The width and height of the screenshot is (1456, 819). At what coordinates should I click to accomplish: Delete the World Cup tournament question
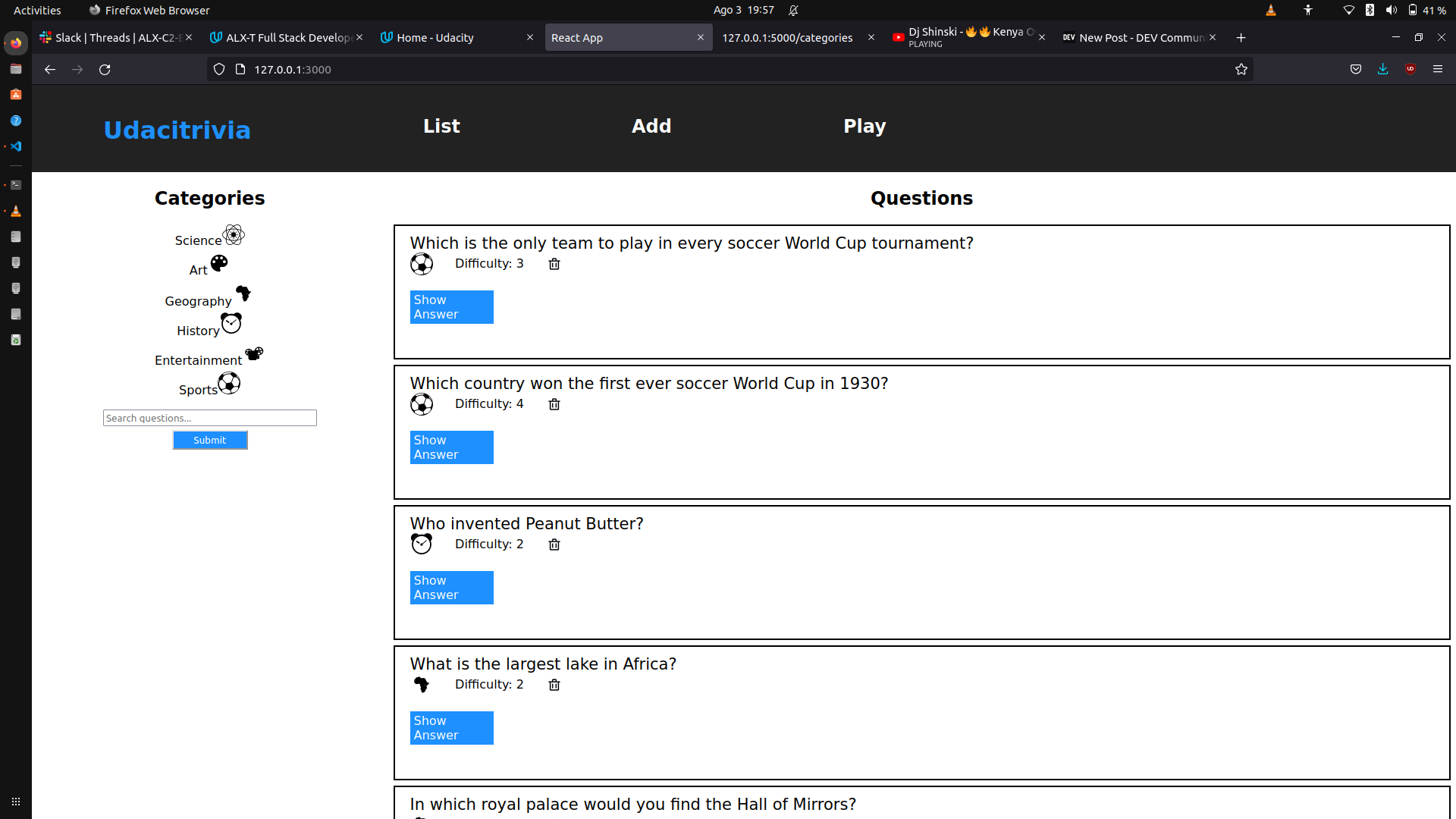click(554, 264)
